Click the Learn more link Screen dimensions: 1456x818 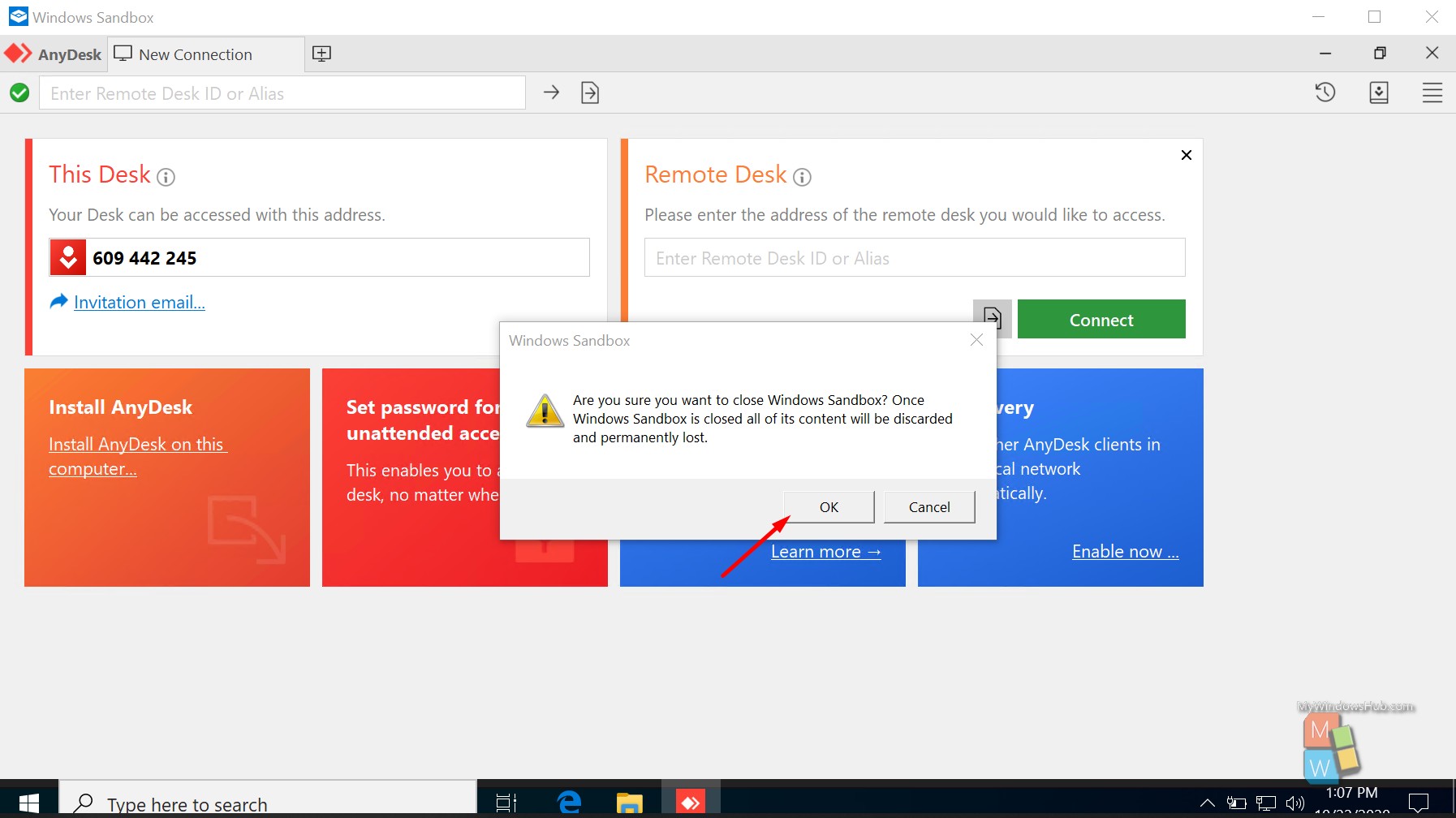(825, 552)
